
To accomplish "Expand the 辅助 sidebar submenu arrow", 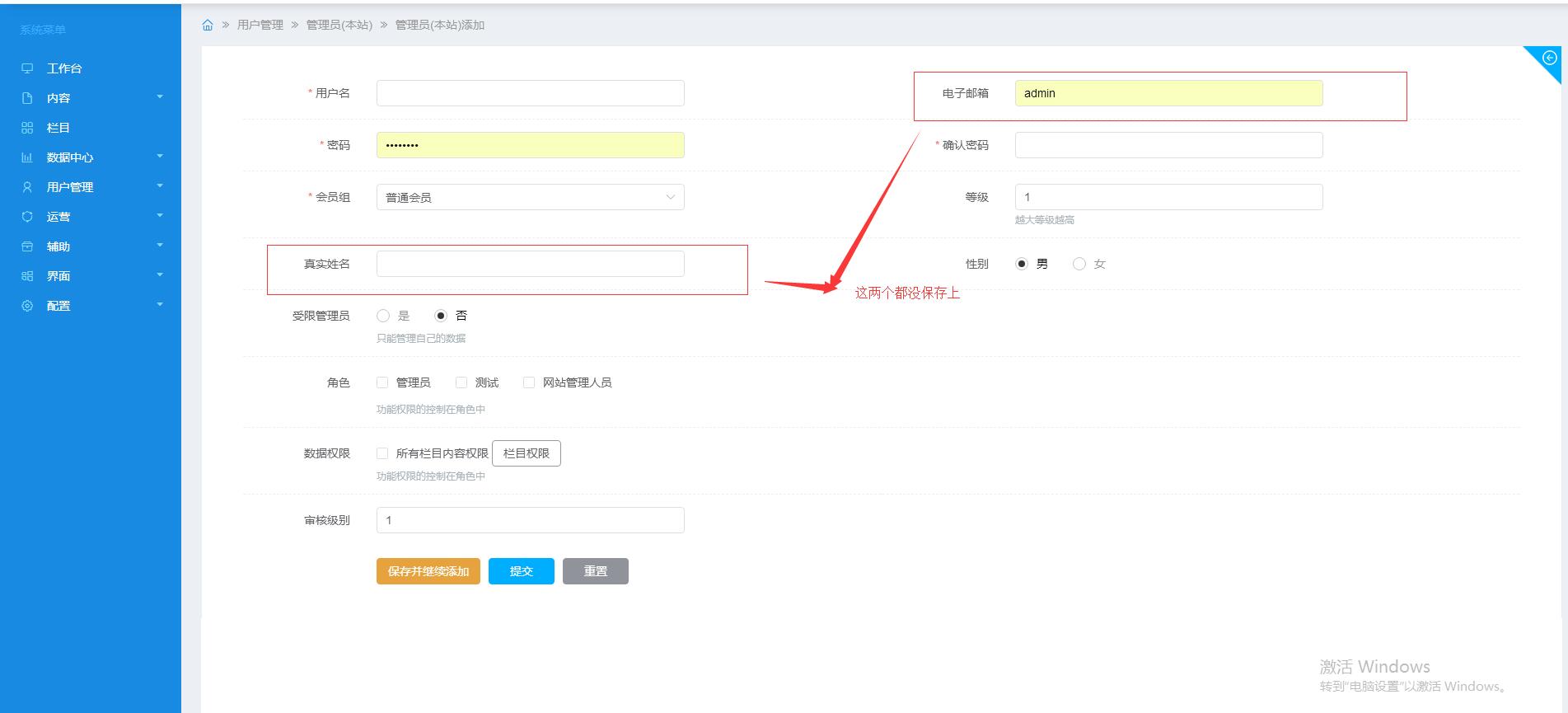I will click(x=160, y=246).
